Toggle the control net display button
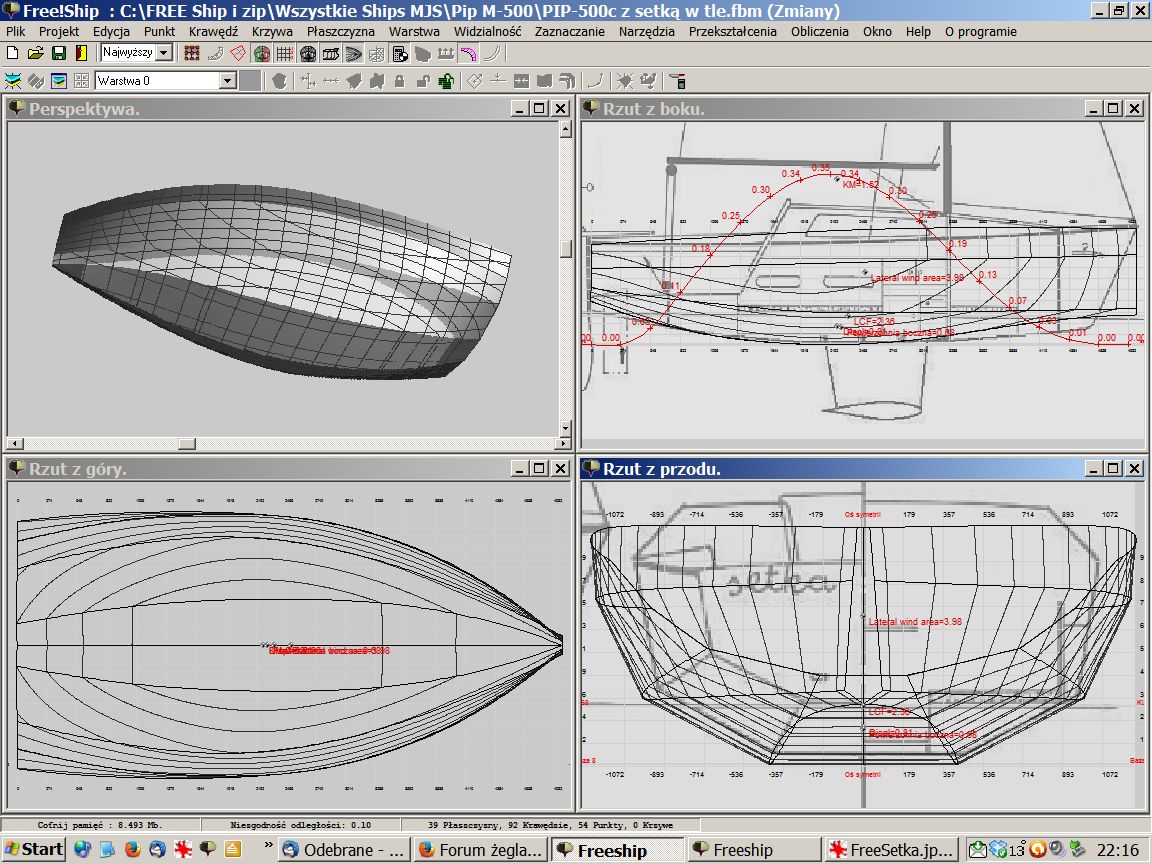 coord(192,53)
